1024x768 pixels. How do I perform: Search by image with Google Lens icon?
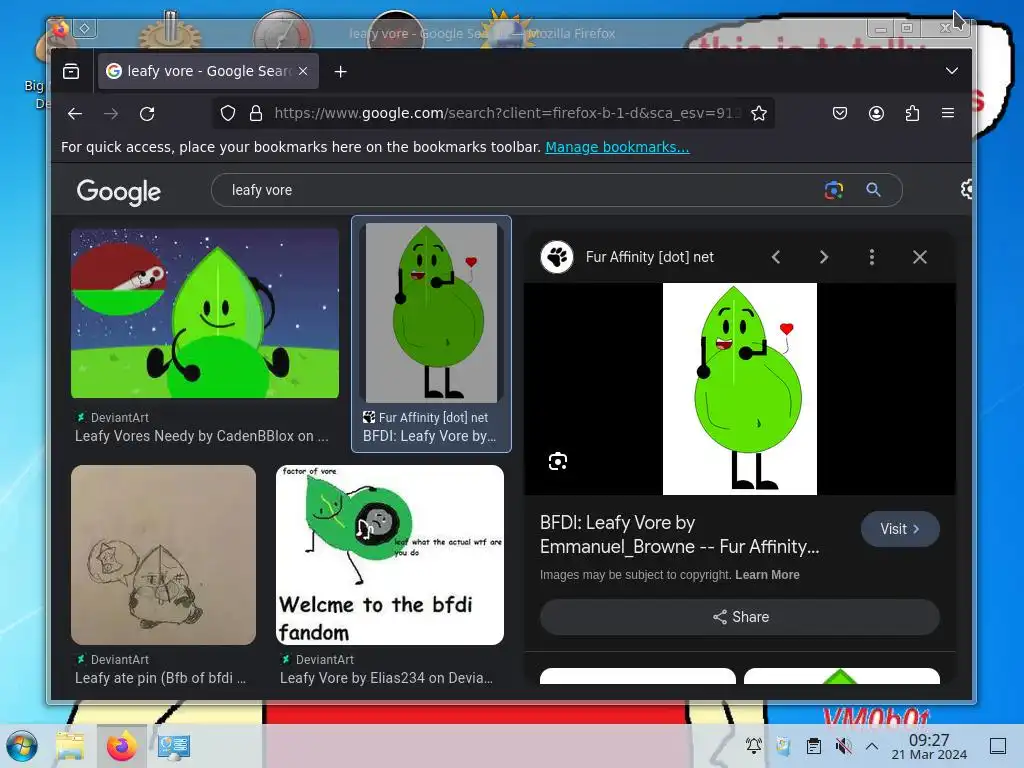coord(834,190)
